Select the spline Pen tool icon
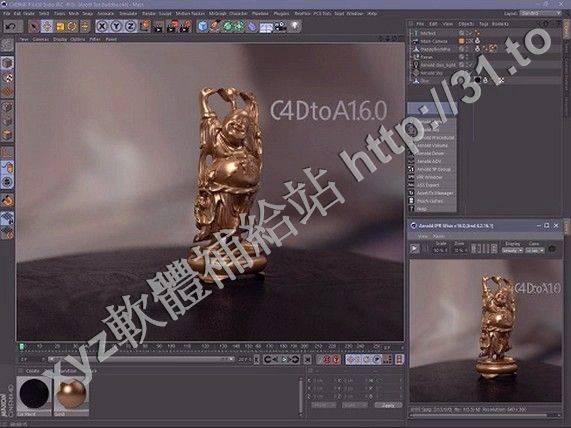This screenshot has width=571, height=428. coord(215,27)
